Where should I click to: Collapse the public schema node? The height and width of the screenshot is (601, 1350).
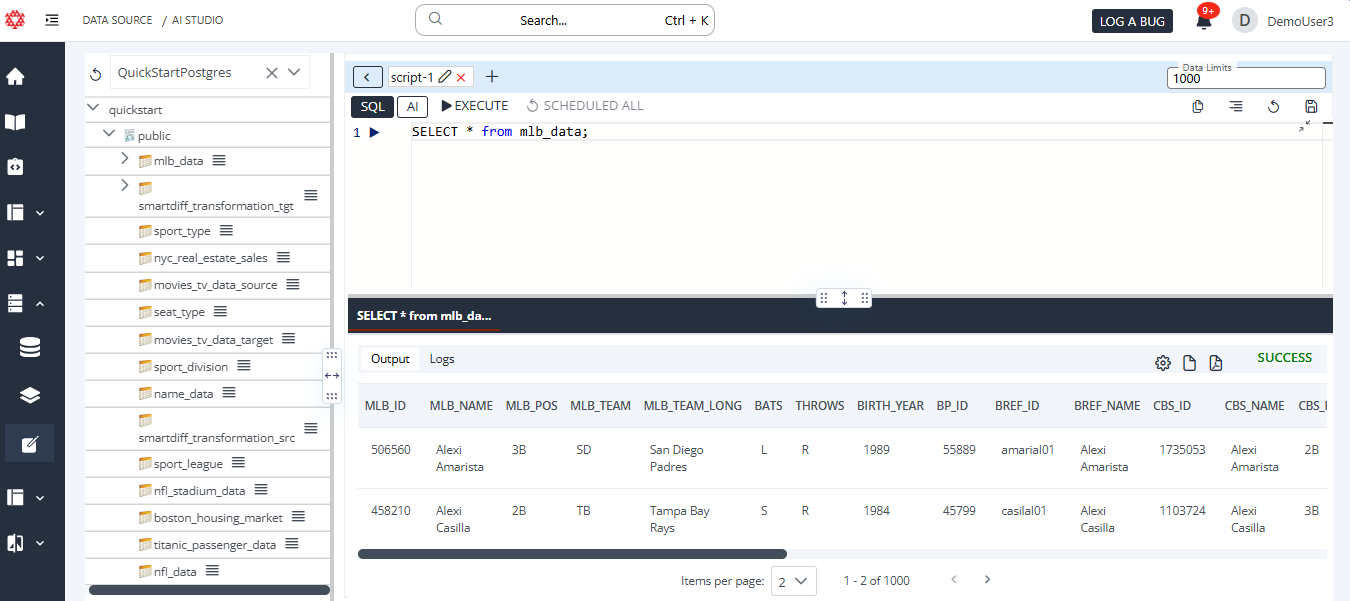(x=109, y=134)
